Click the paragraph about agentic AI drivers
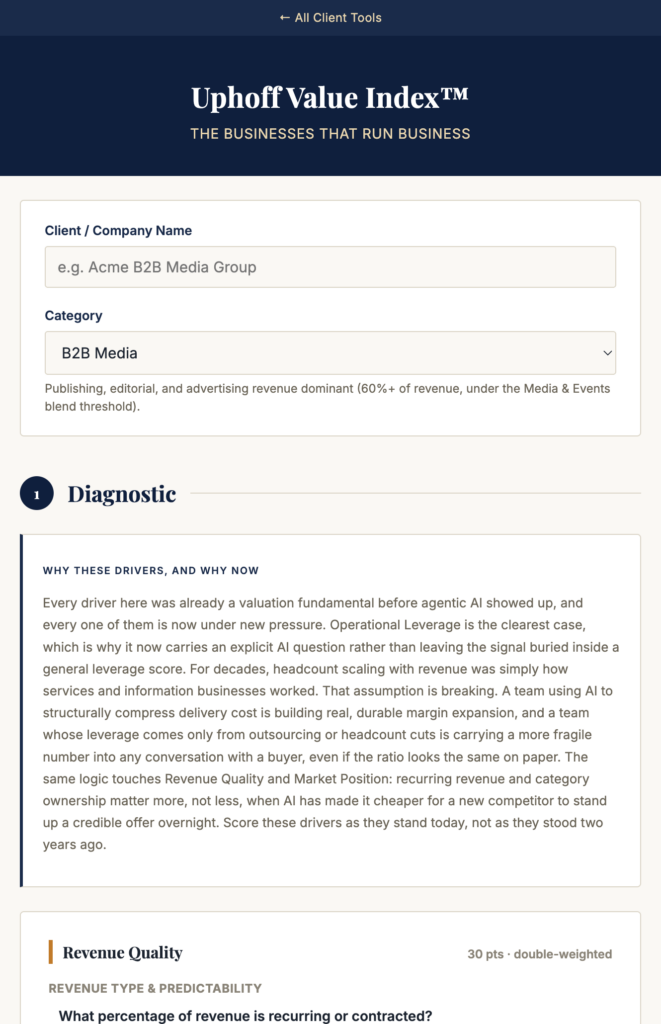 (x=330, y=724)
